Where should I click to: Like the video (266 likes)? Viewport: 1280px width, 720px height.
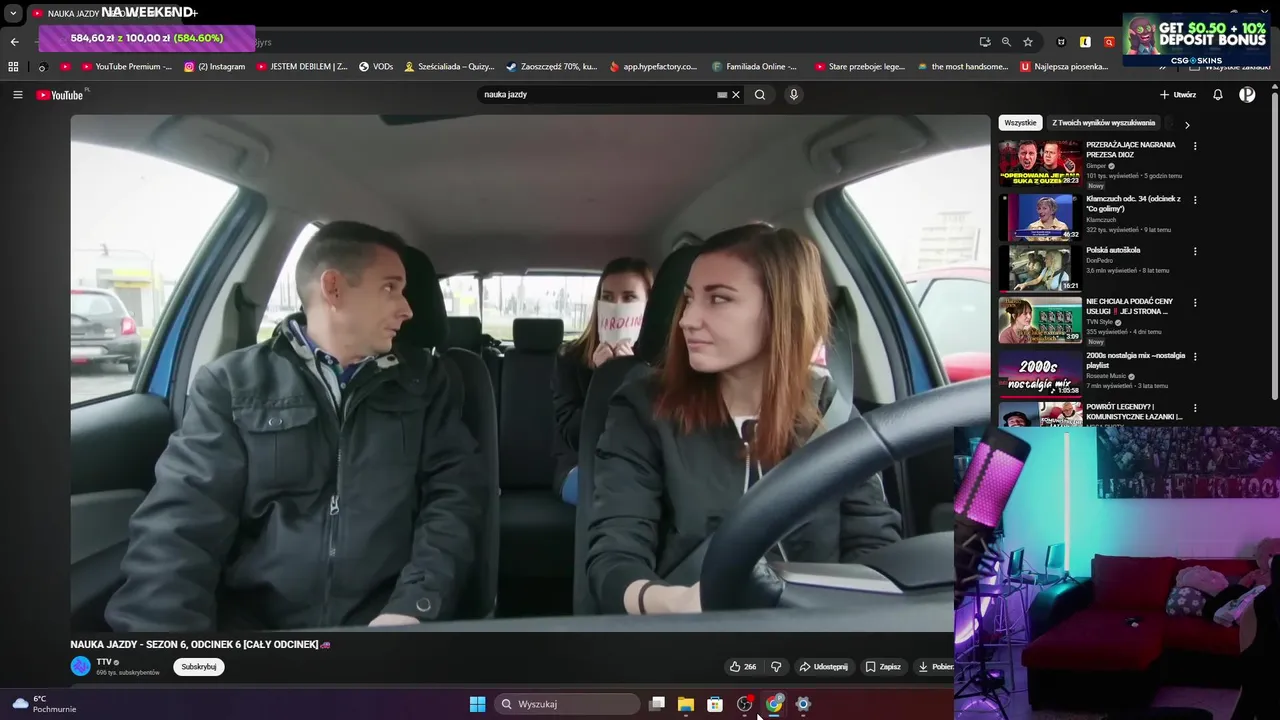(742, 667)
